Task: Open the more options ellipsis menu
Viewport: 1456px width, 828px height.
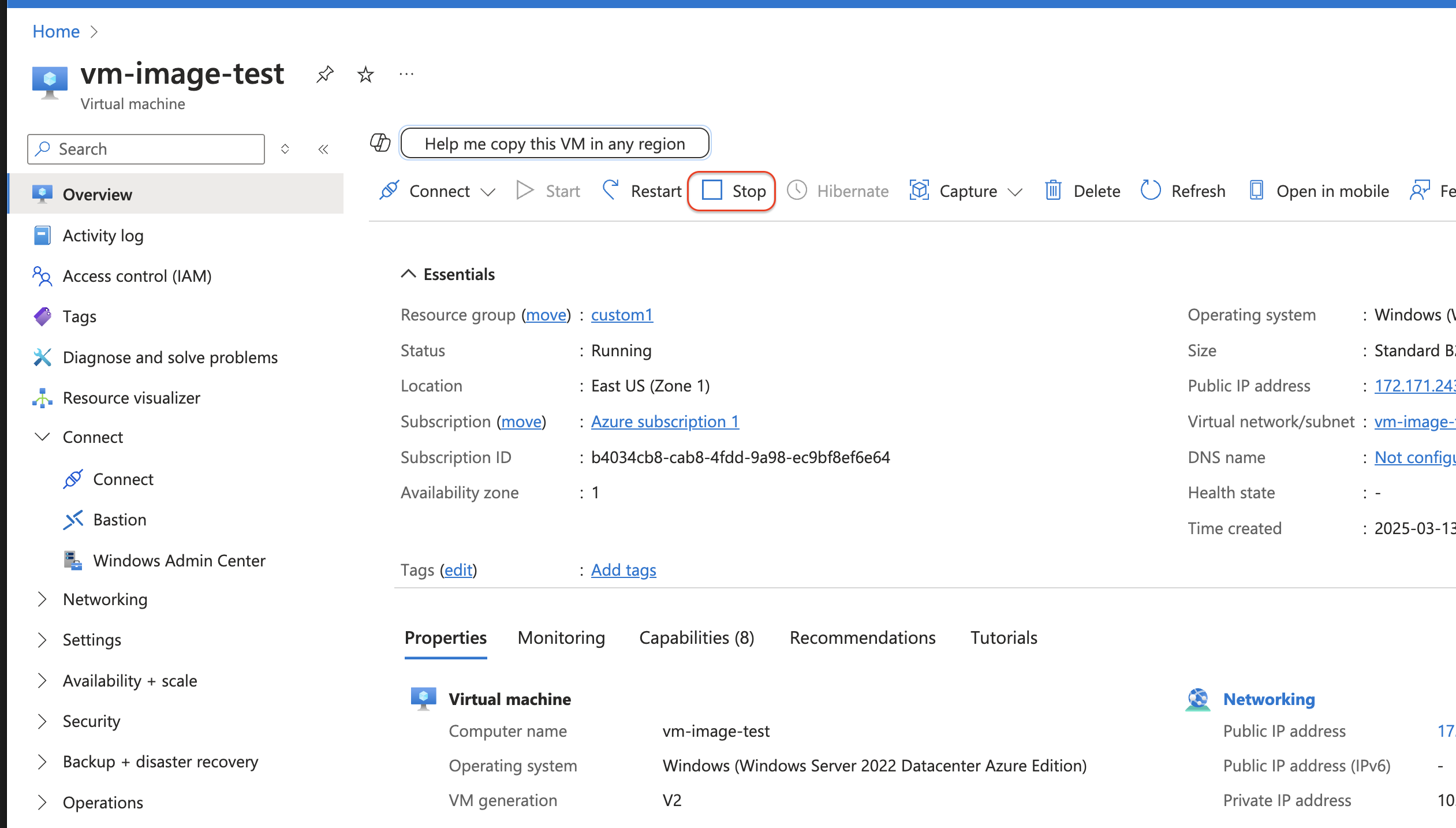Action: click(406, 74)
